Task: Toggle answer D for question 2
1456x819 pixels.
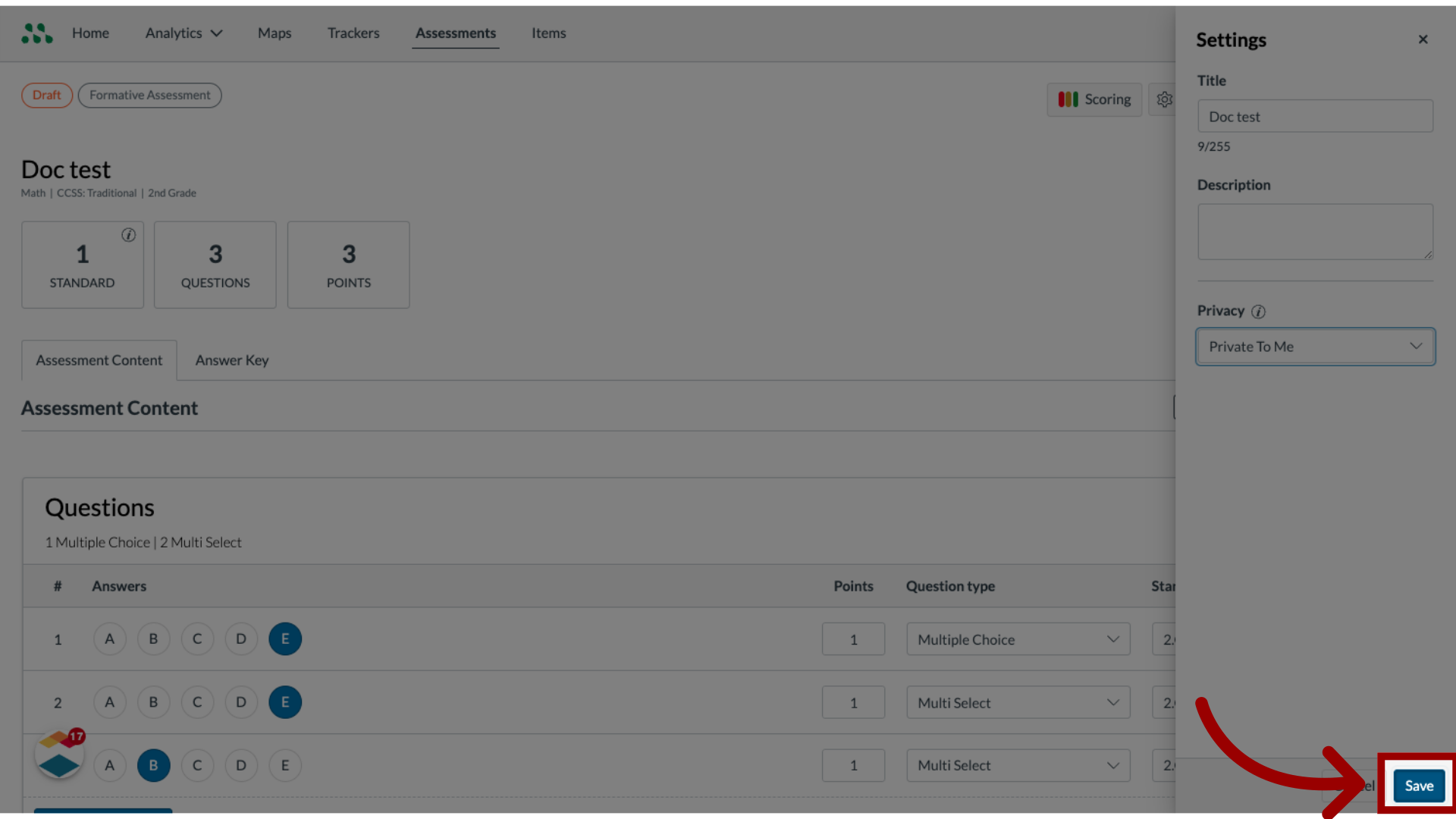Action: coord(241,702)
